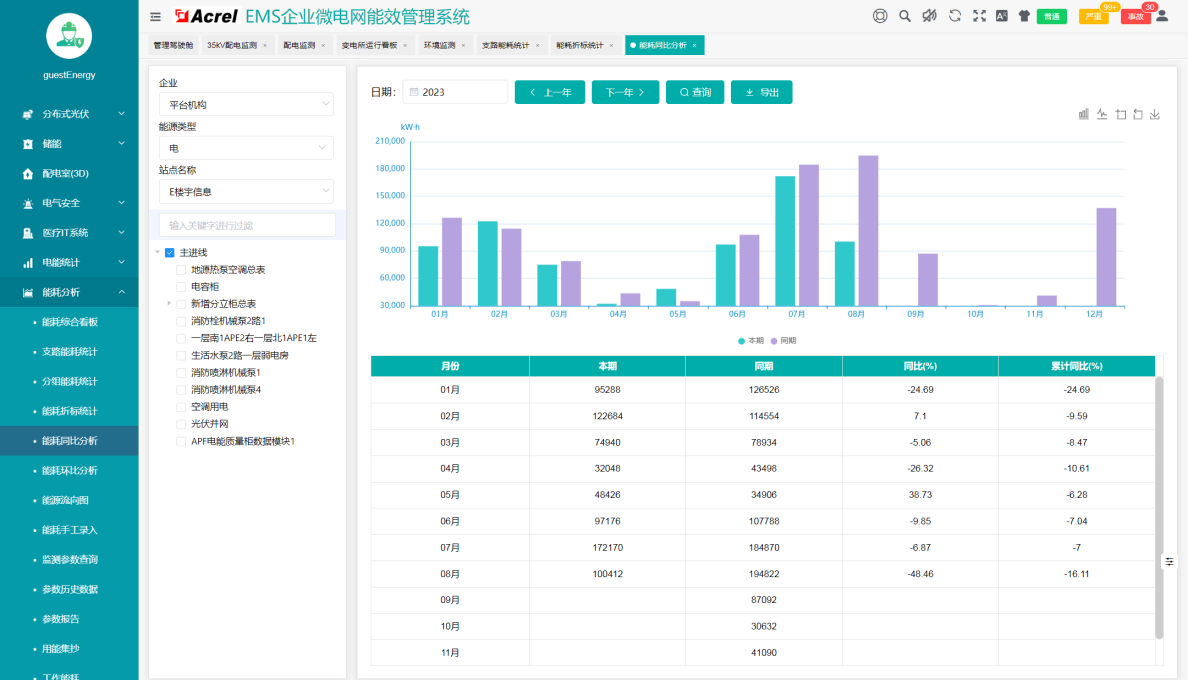Screen dimensions: 1188x680
Task: Click the 查询 search button
Action: (695, 92)
